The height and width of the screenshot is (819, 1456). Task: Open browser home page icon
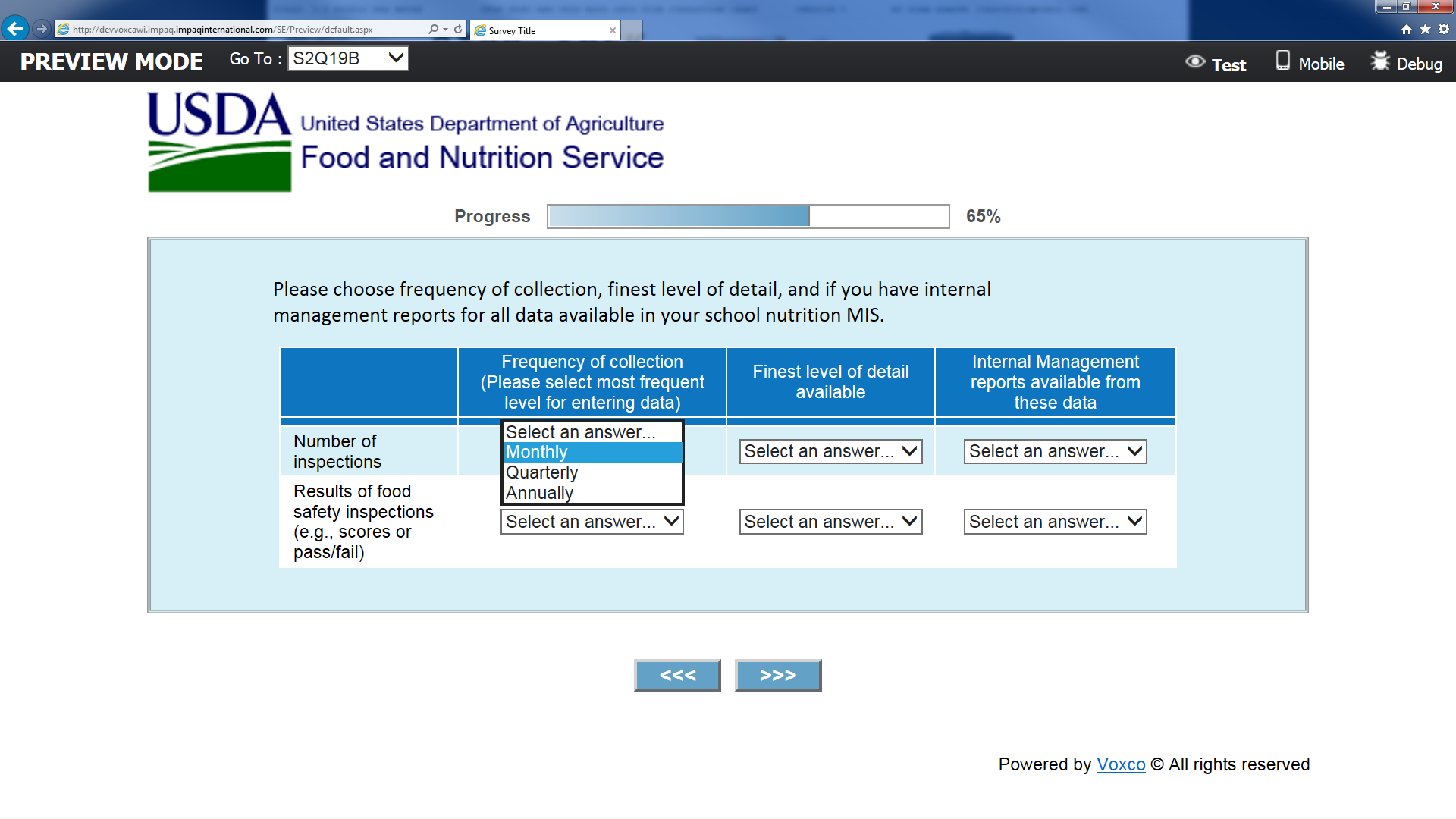pyautogui.click(x=1407, y=30)
